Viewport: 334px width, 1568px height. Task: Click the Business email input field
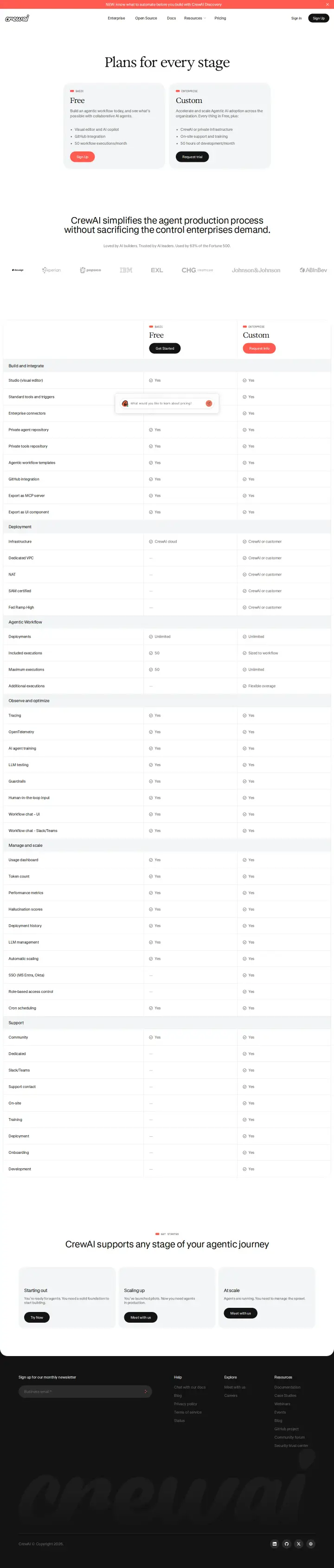pyautogui.click(x=85, y=1391)
